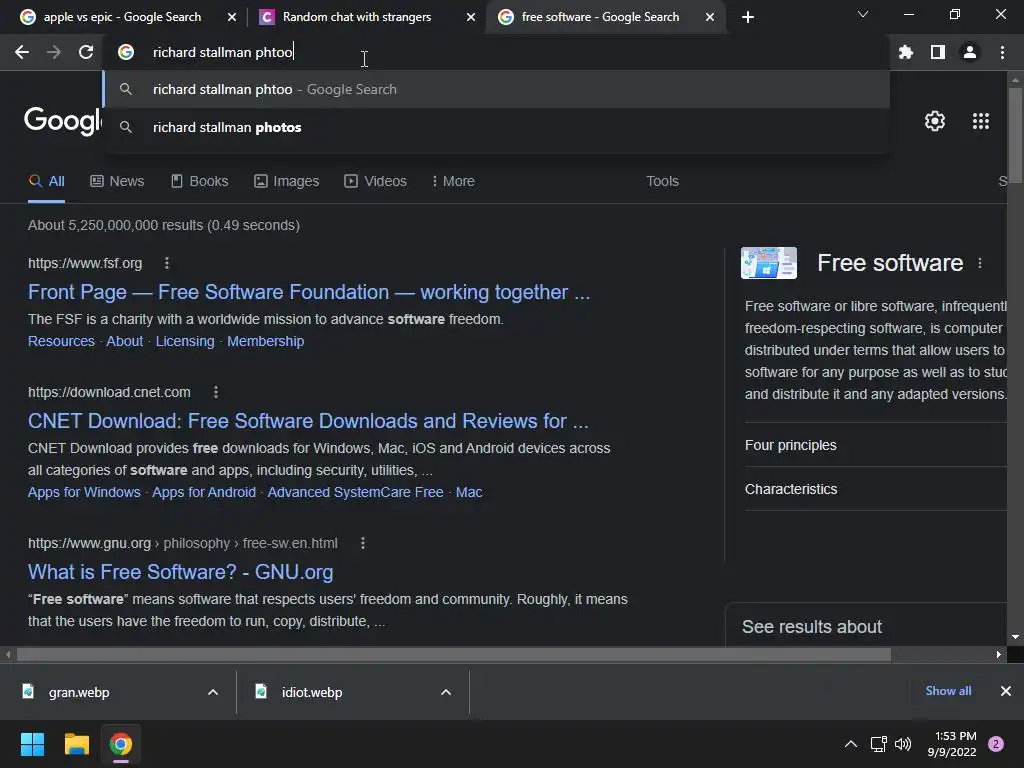Select the All results tab
This screenshot has width=1024, height=768.
click(x=46, y=182)
